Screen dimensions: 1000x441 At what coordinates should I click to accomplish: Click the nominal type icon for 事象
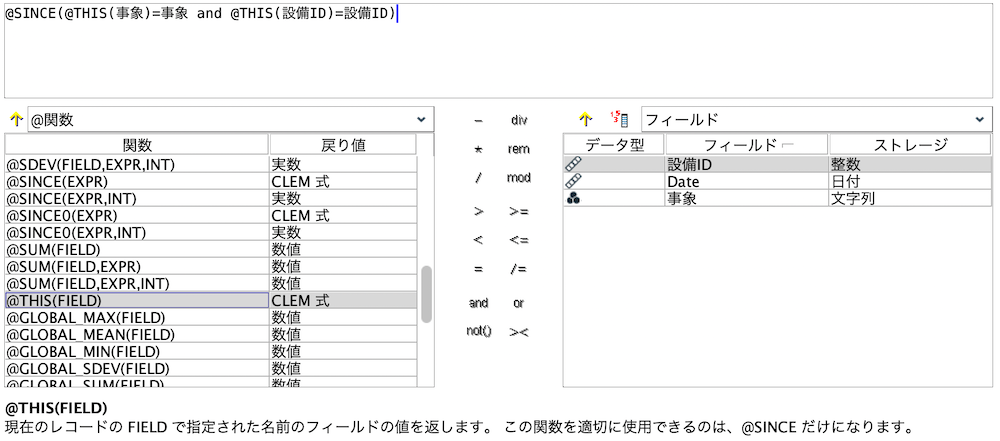[x=573, y=198]
